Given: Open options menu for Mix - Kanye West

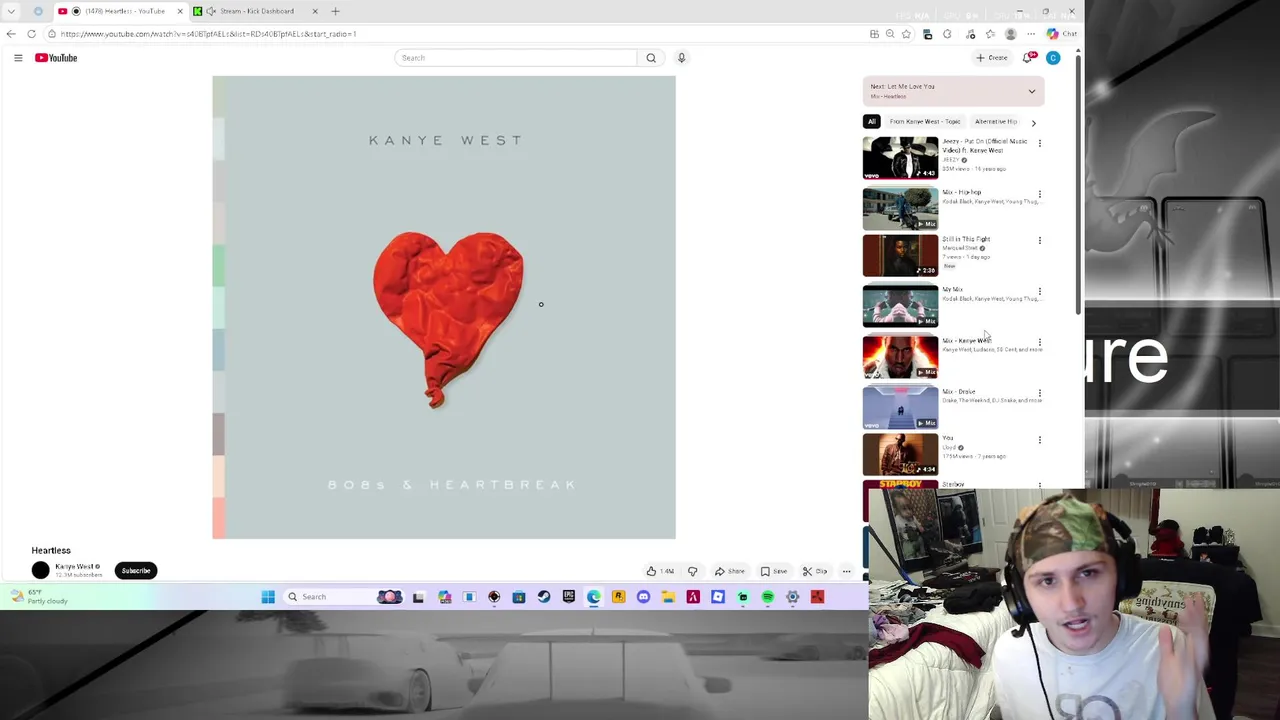Looking at the screenshot, I should (x=1039, y=343).
